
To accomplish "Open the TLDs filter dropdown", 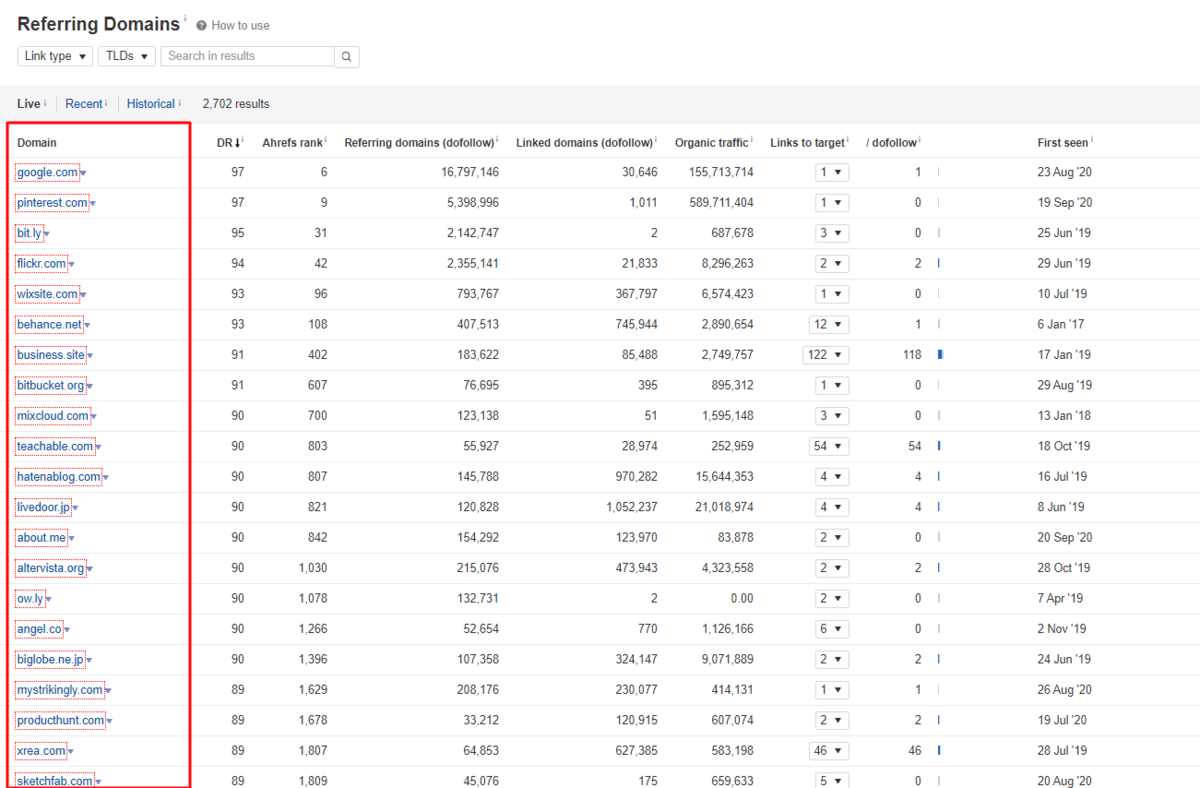I will point(127,56).
